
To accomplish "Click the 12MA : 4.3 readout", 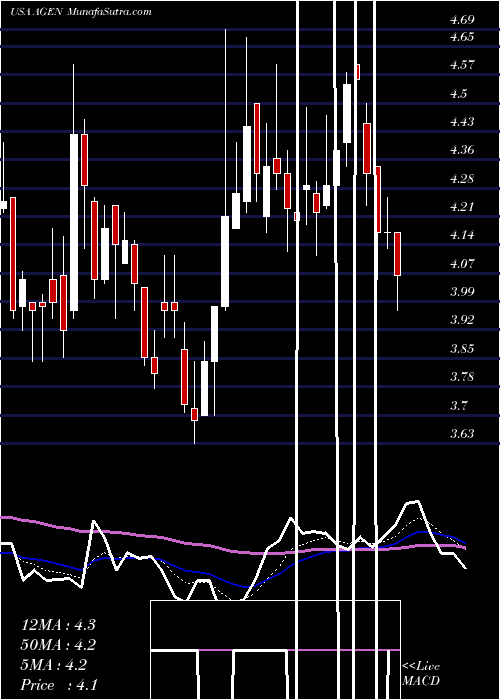I will coord(58,625).
